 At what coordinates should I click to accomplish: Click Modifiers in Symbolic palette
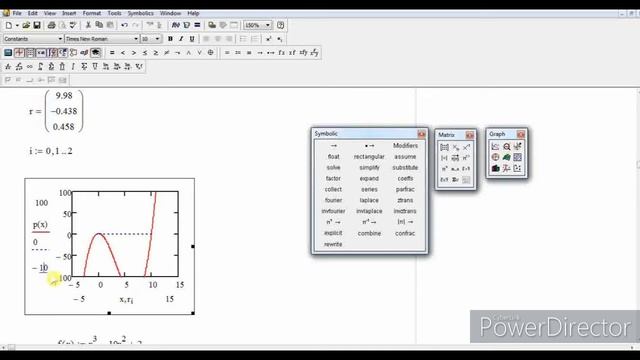click(x=405, y=146)
